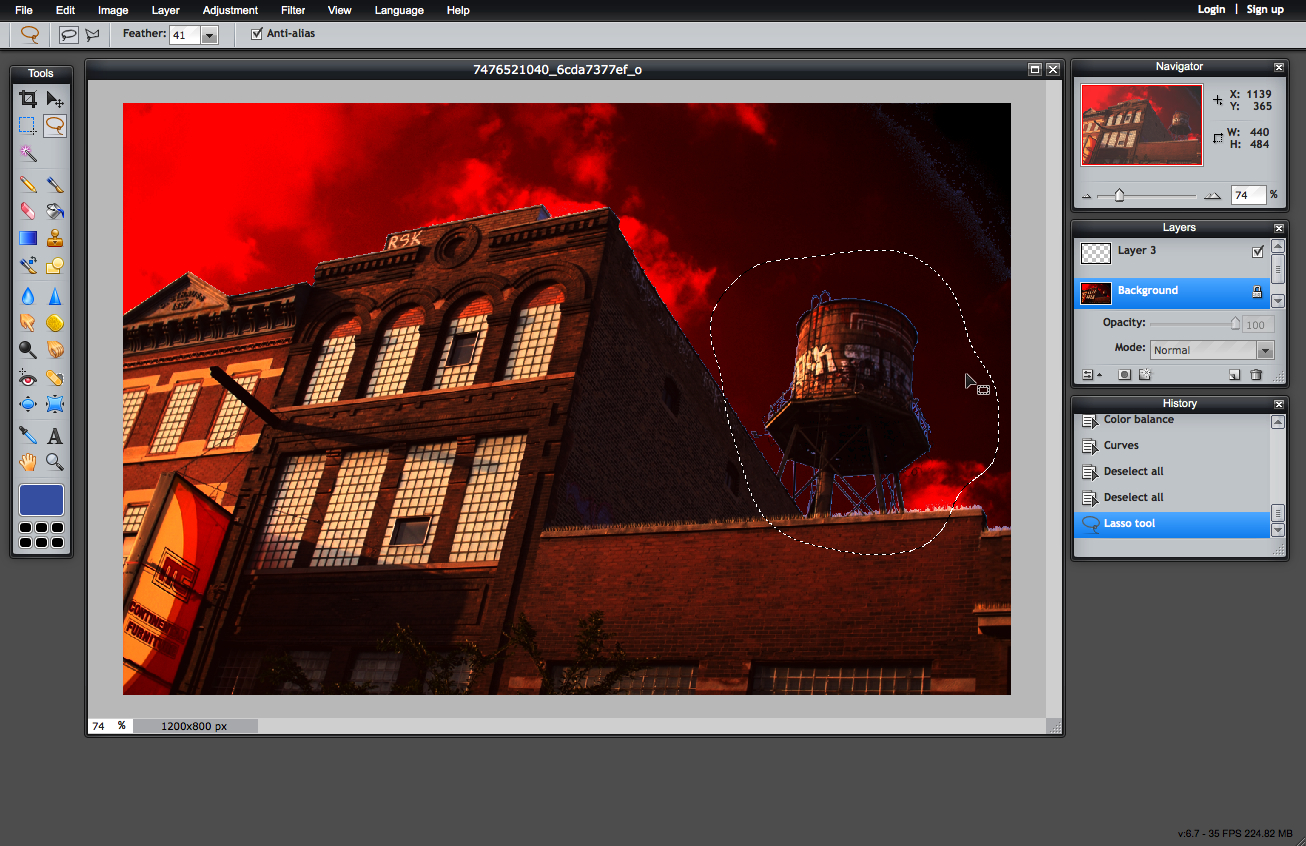The width and height of the screenshot is (1306, 846).
Task: Select the Sharpen tool
Action: coord(55,296)
